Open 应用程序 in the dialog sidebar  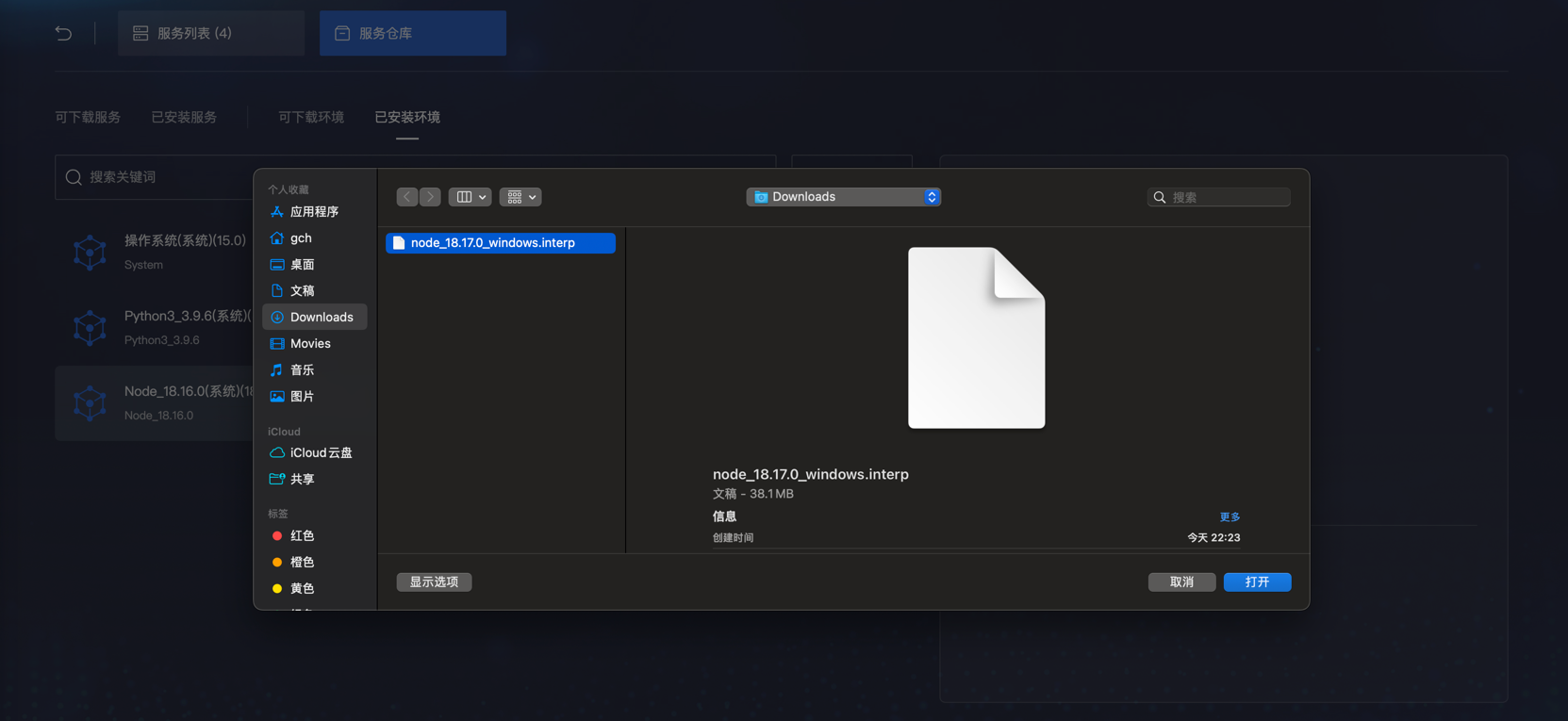[314, 212]
